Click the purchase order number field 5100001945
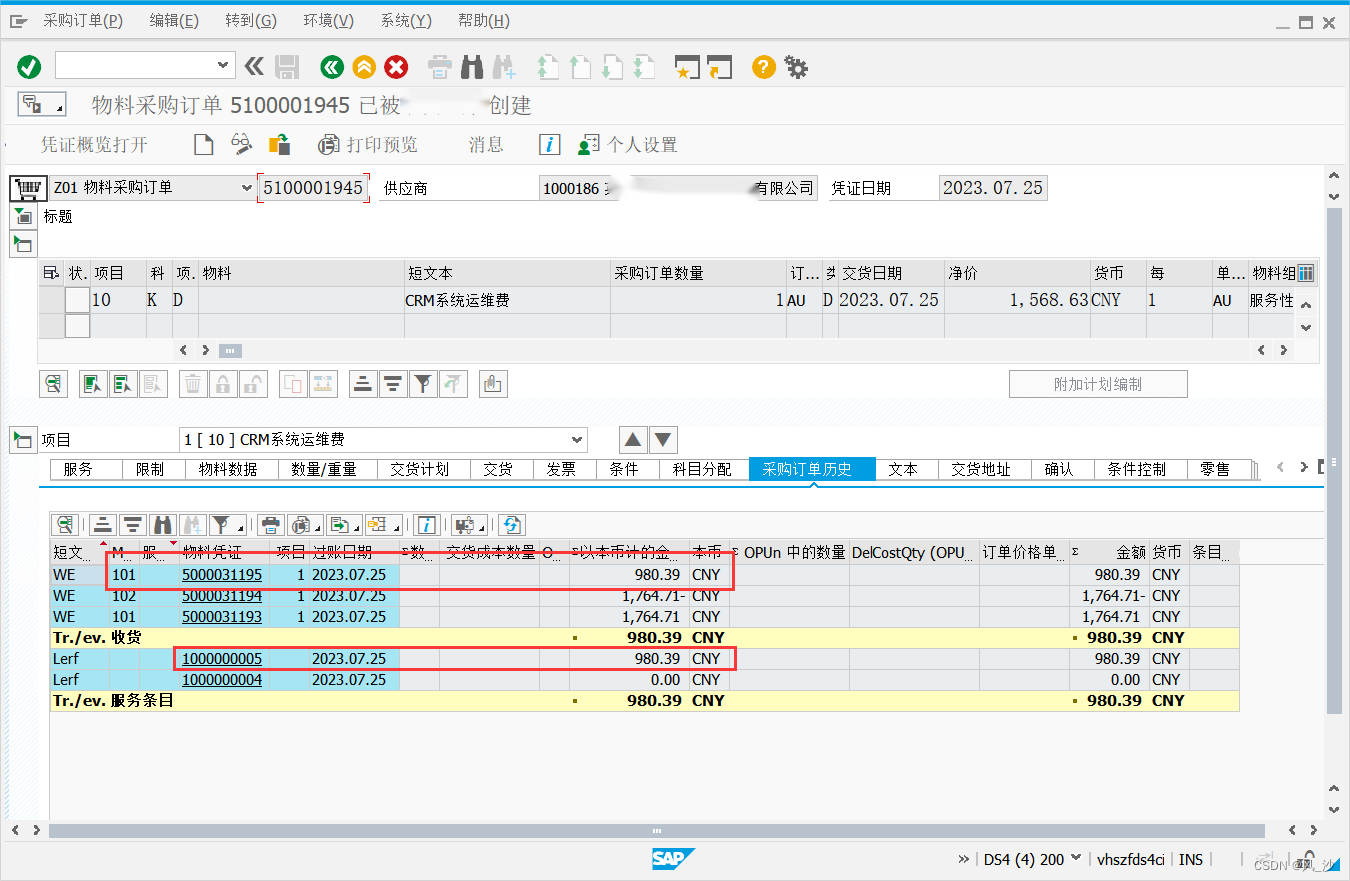The height and width of the screenshot is (881, 1350). [x=313, y=188]
